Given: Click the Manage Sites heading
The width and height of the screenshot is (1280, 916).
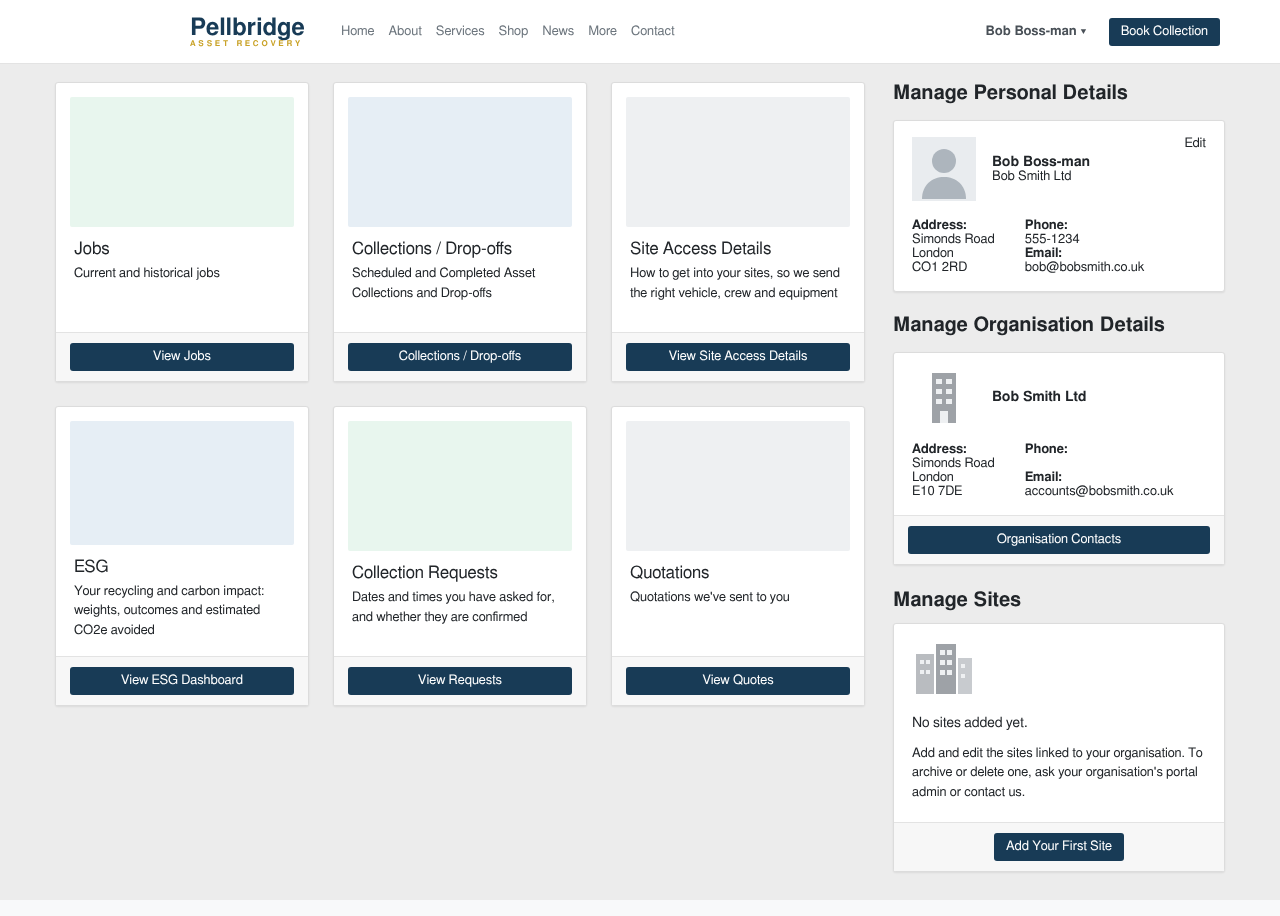Looking at the screenshot, I should [957, 600].
